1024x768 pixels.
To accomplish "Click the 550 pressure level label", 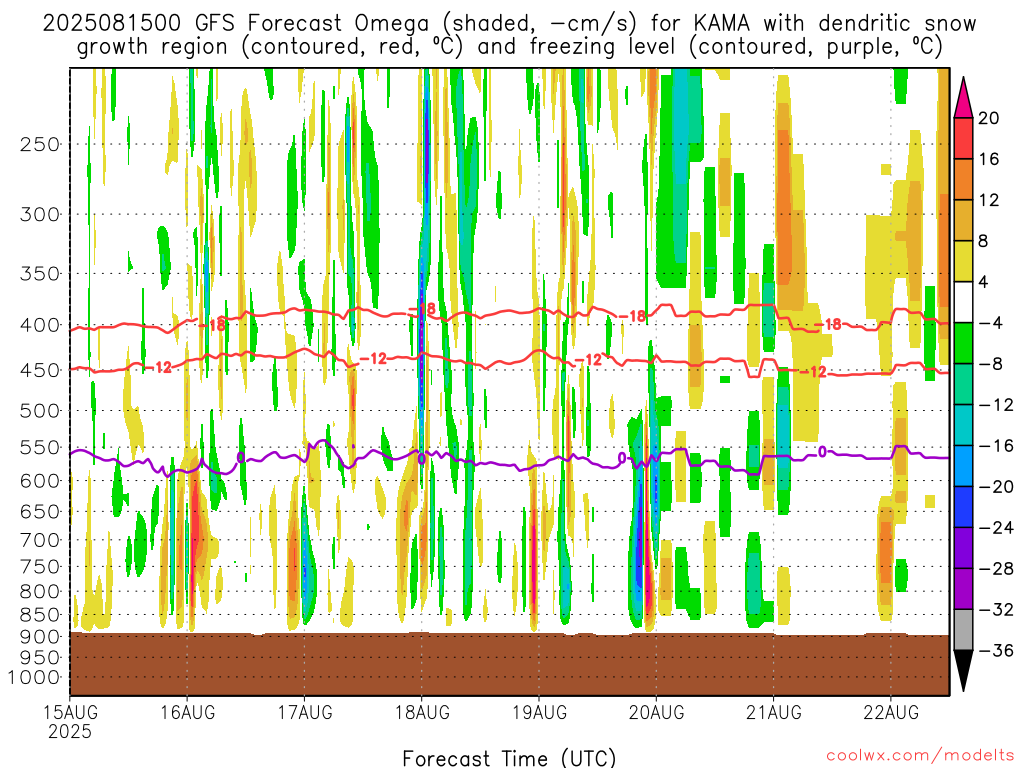I will [40, 447].
